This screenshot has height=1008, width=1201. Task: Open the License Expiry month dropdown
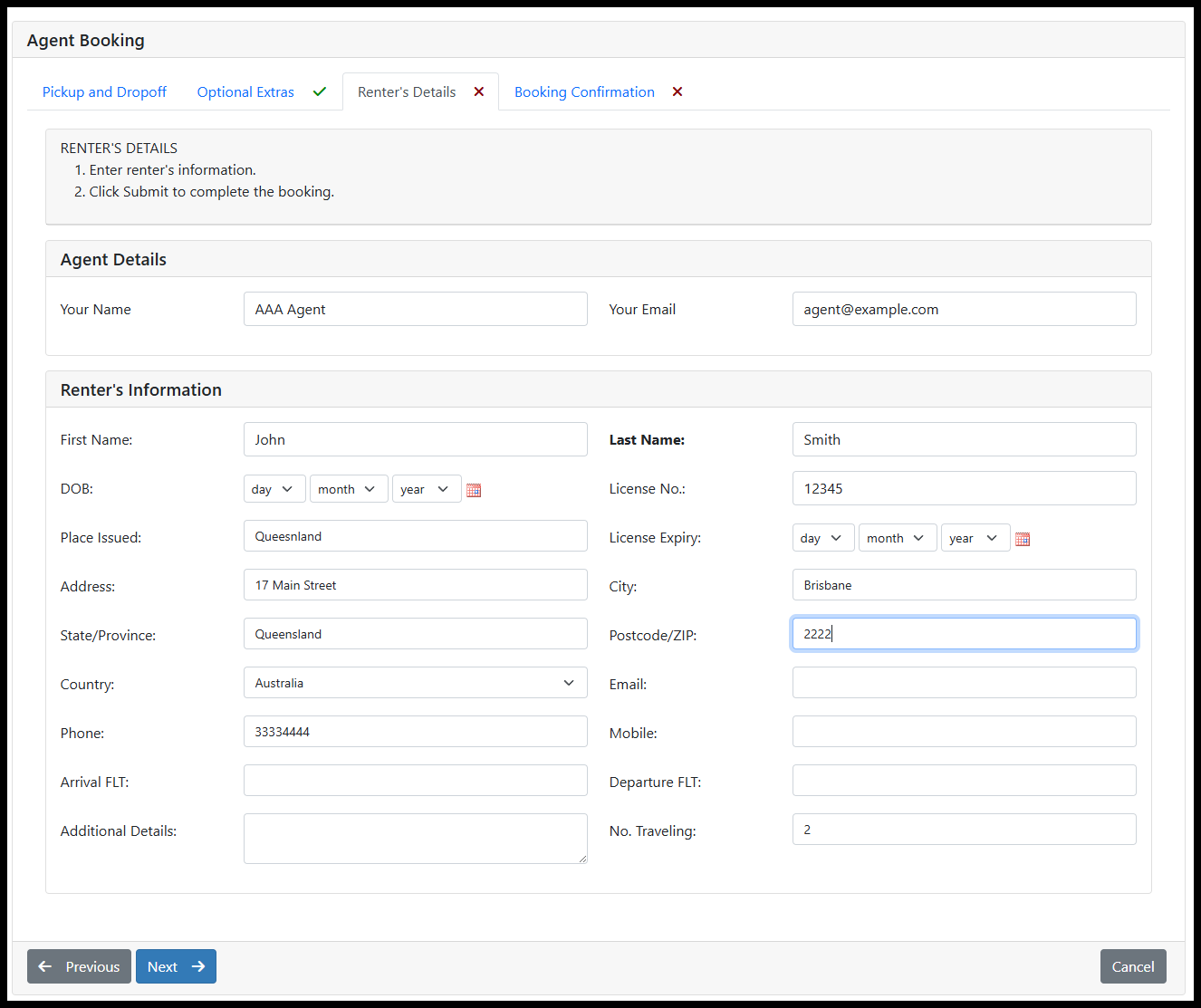pyautogui.click(x=898, y=538)
